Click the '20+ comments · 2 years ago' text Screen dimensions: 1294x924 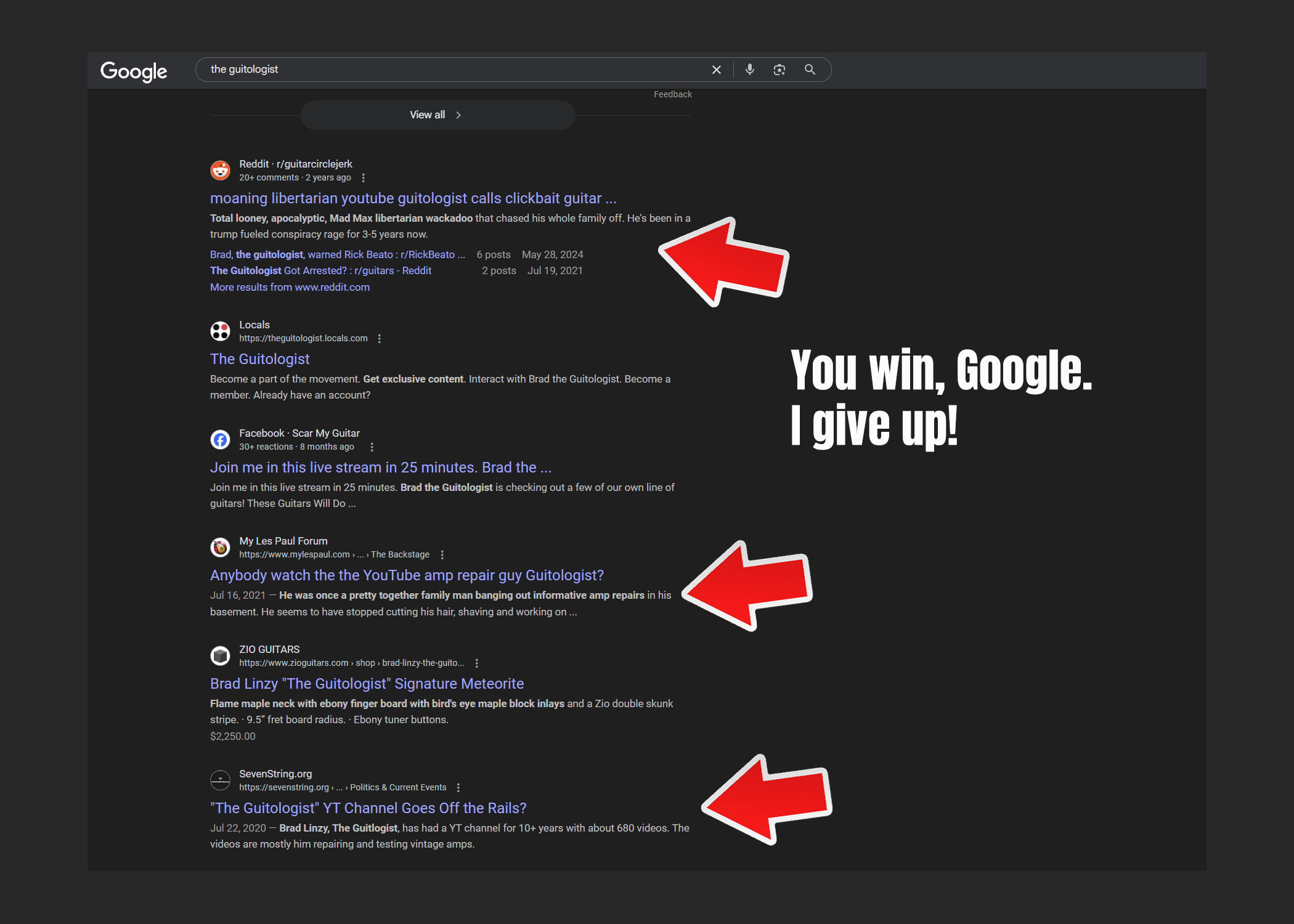[295, 177]
